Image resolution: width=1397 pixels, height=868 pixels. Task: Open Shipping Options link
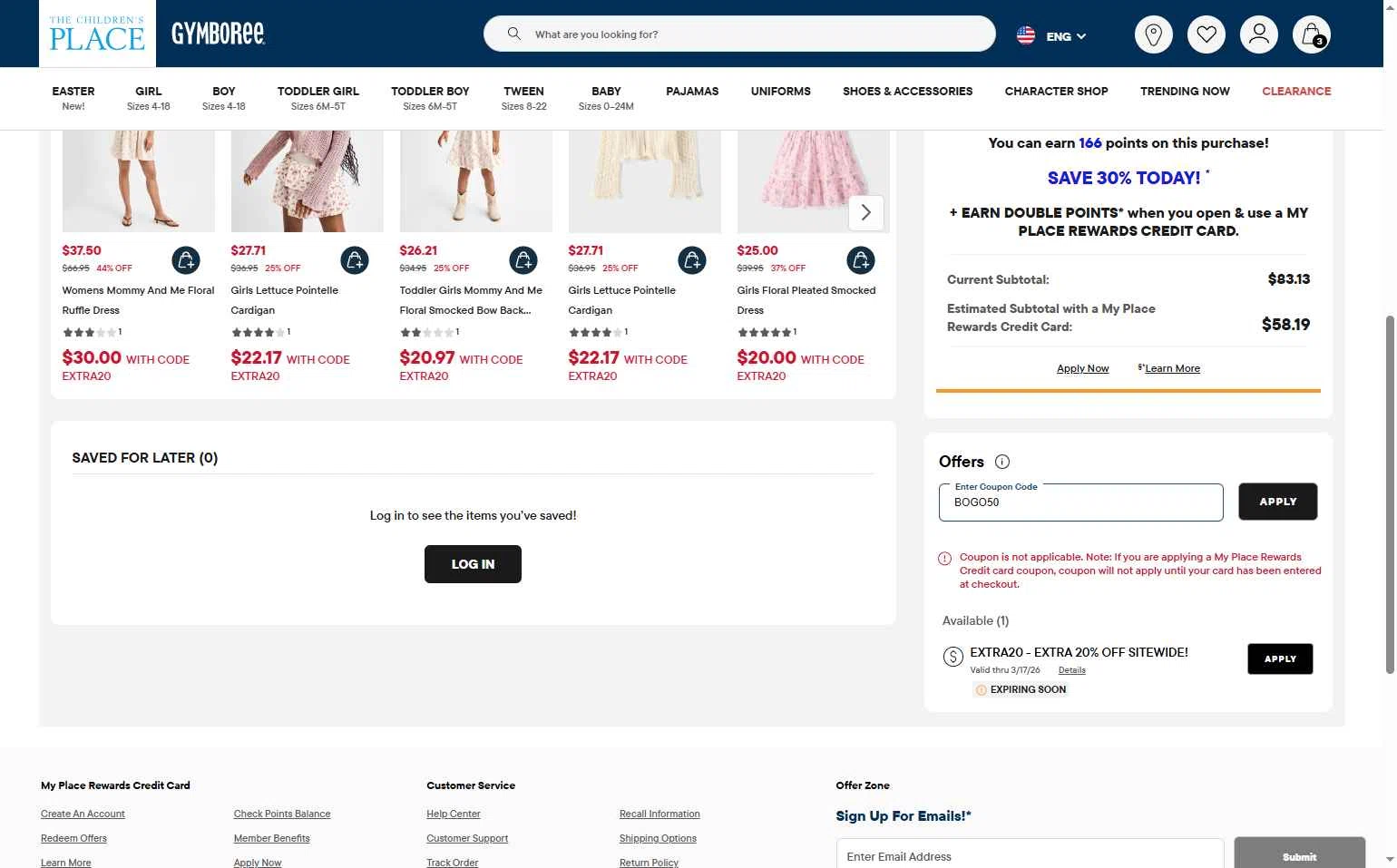point(658,838)
